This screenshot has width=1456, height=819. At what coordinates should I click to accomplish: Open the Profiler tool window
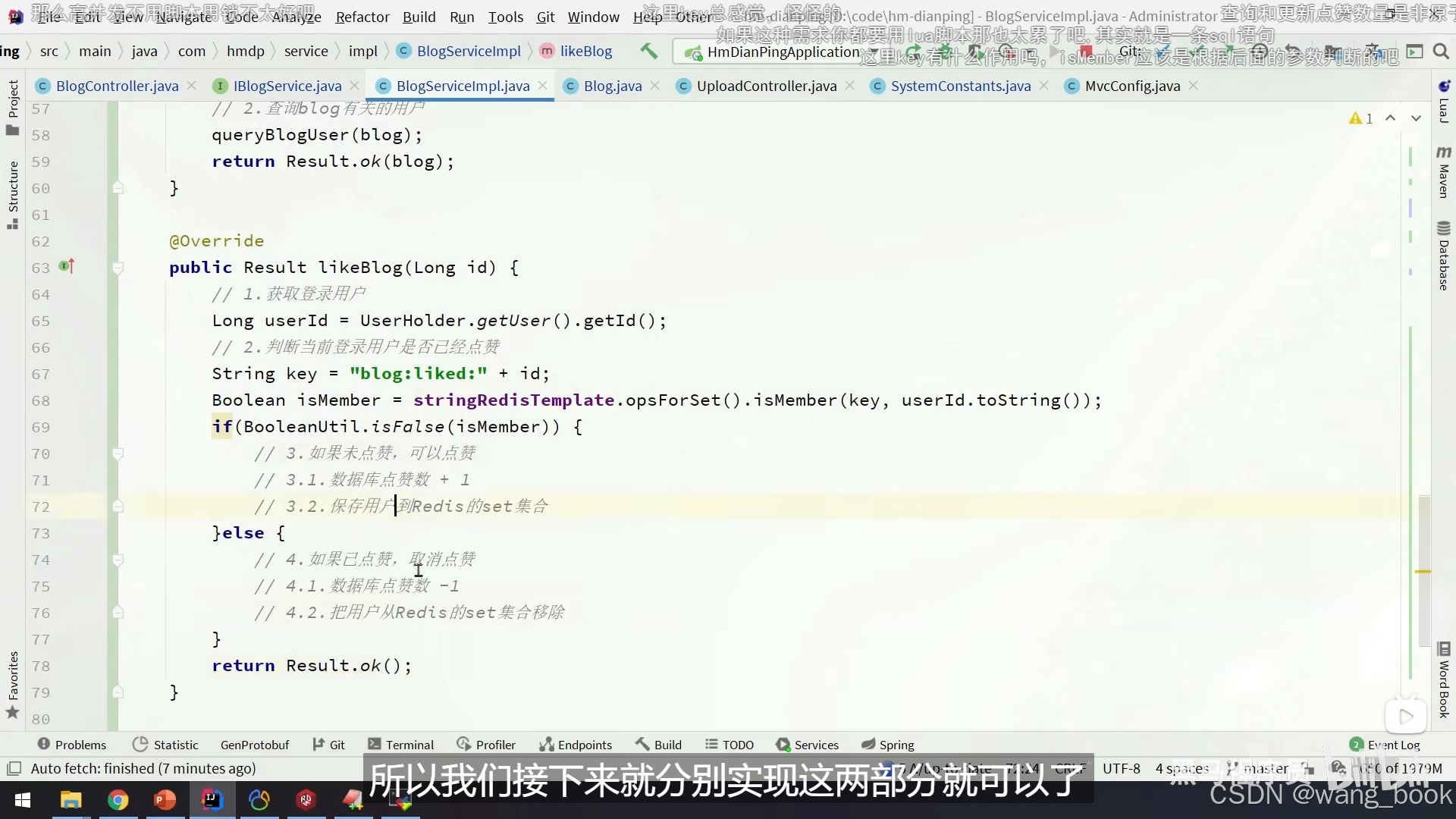pyautogui.click(x=486, y=745)
